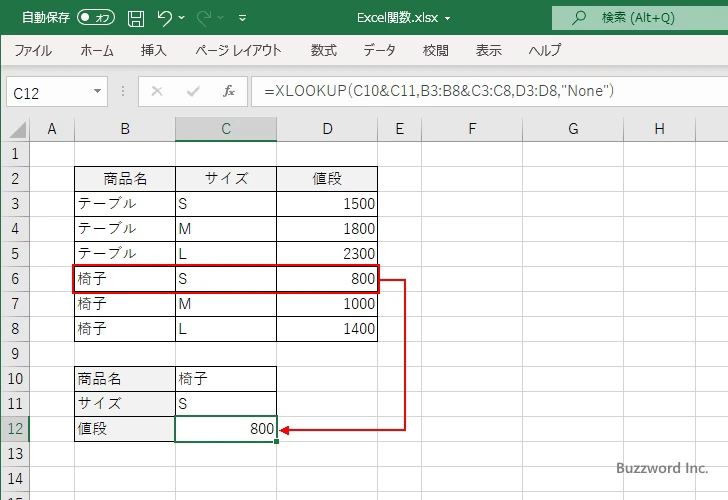Click cell B3 with テーブル
The image size is (728, 500).
tap(125, 204)
